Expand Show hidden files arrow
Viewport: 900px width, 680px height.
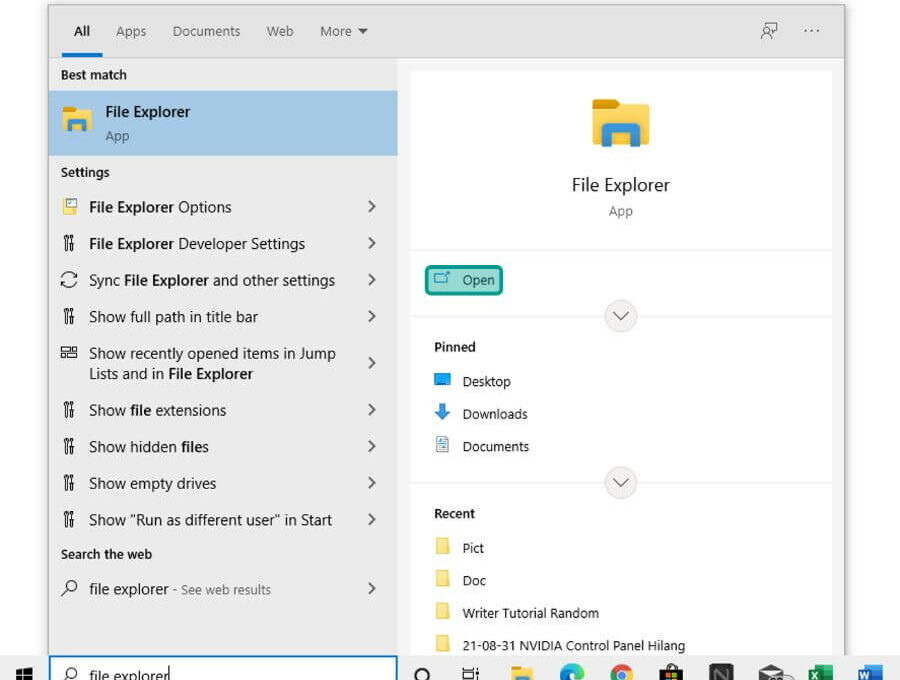(x=372, y=446)
